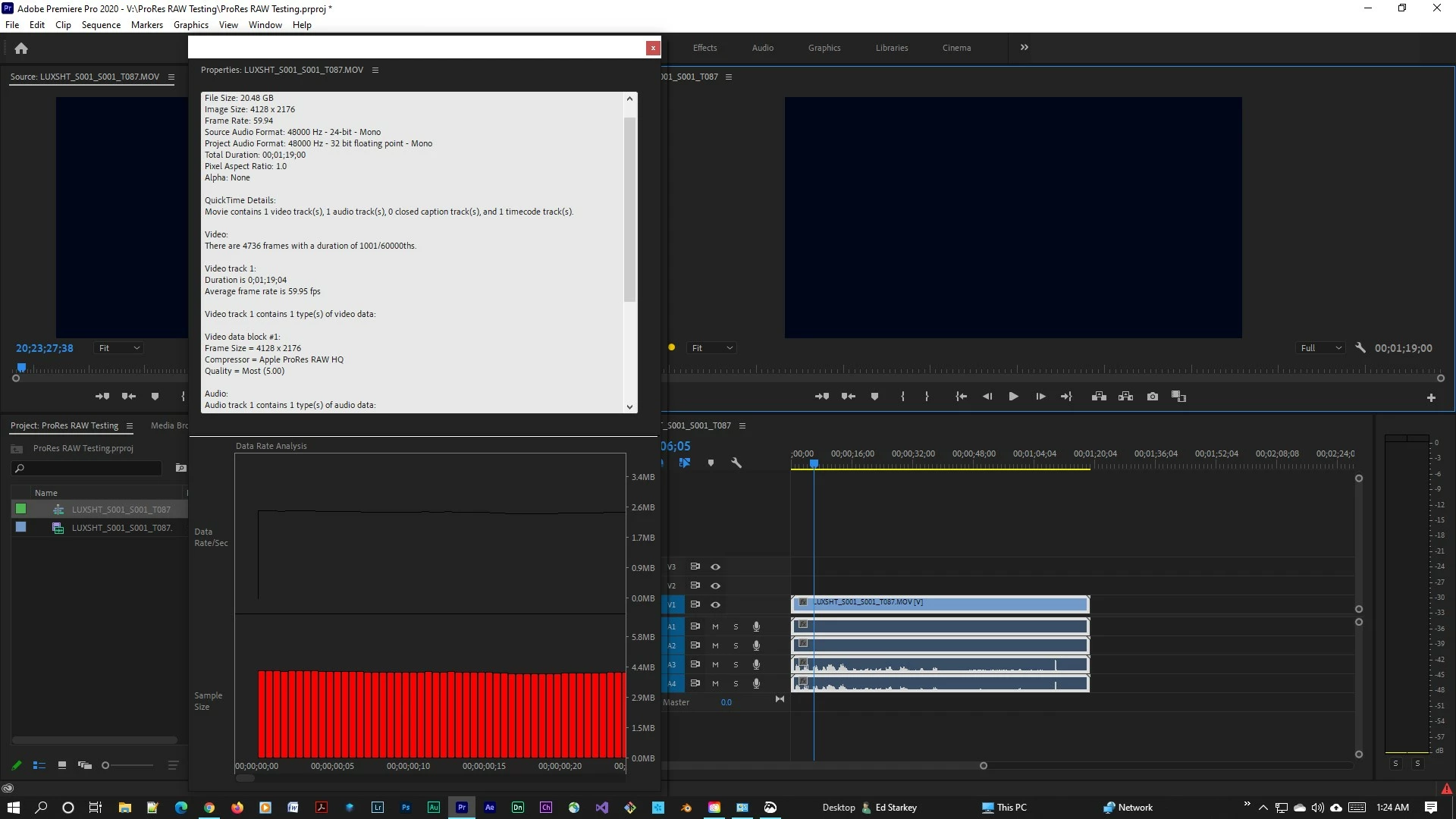Open Source monitor Fit zoom dropdown

[x=119, y=348]
